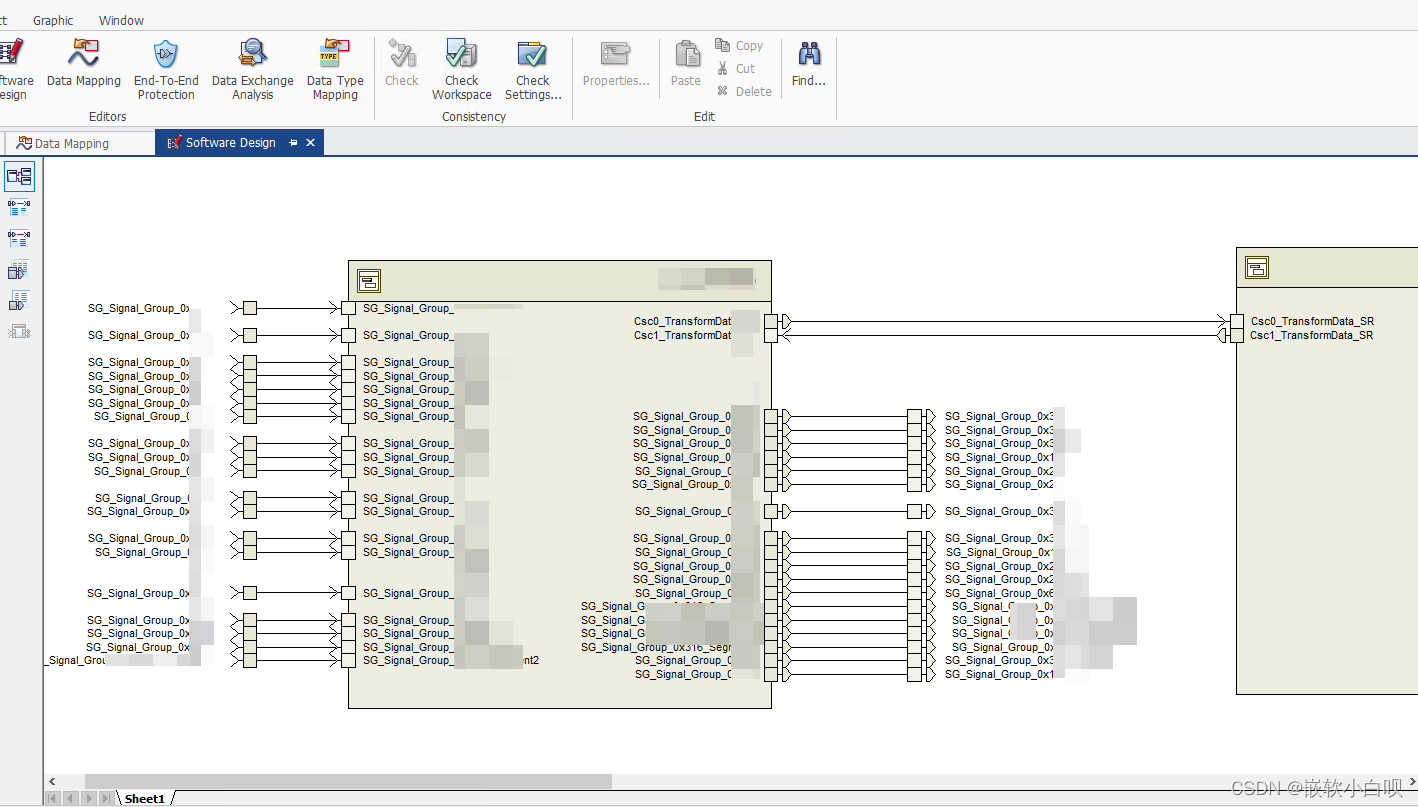Click the Csc1_TransformData_SR port square on right component

[1237, 335]
